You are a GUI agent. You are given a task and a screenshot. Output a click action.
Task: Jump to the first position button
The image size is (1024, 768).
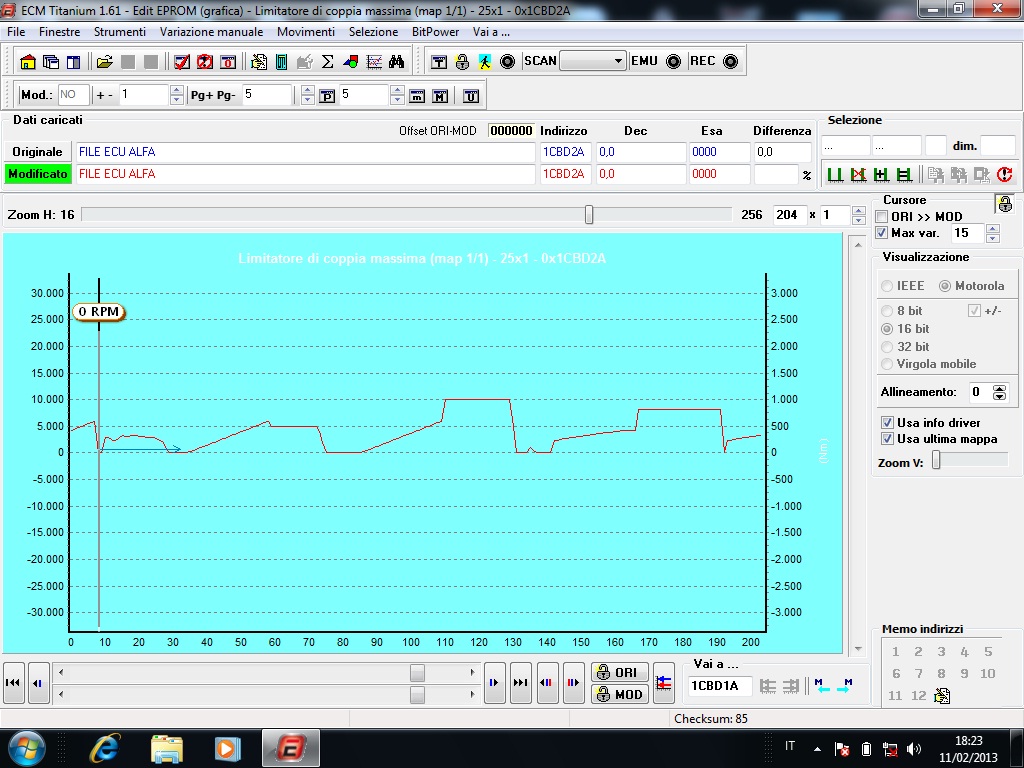point(14,683)
